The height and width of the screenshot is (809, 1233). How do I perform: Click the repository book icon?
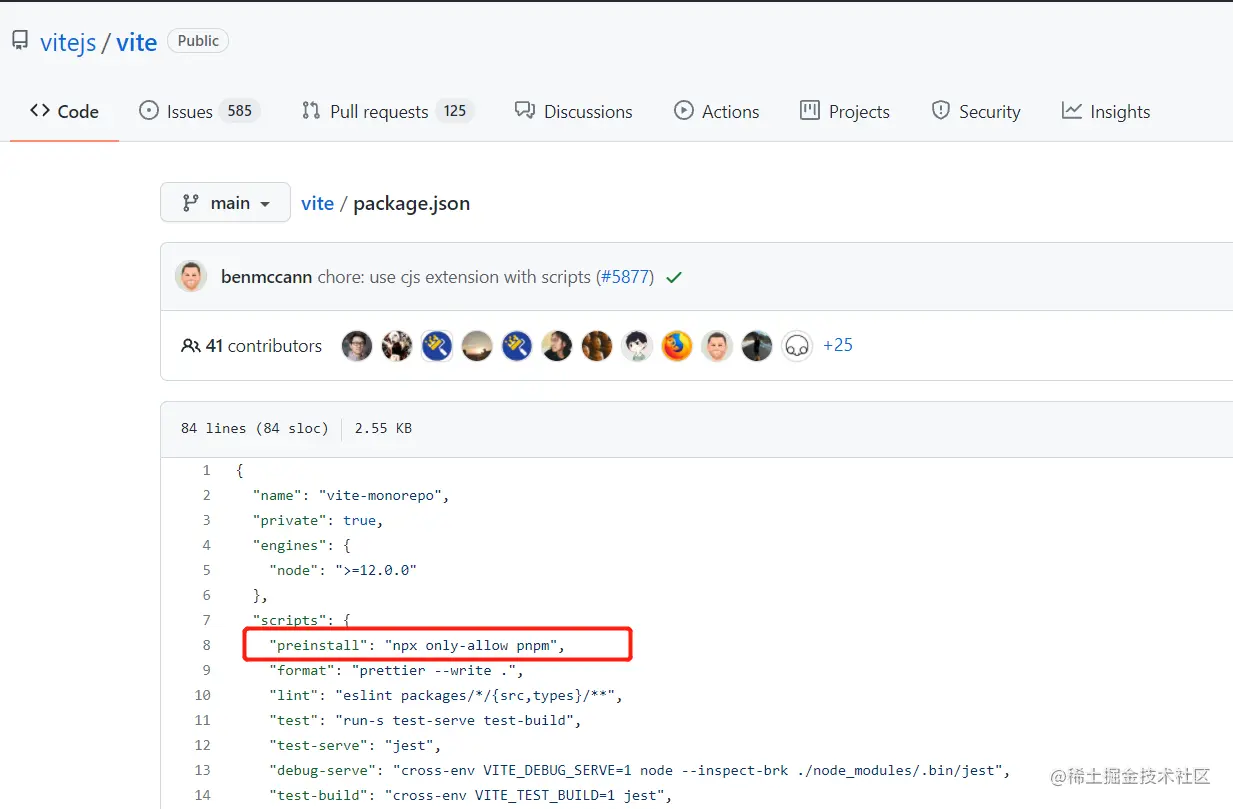[20, 41]
